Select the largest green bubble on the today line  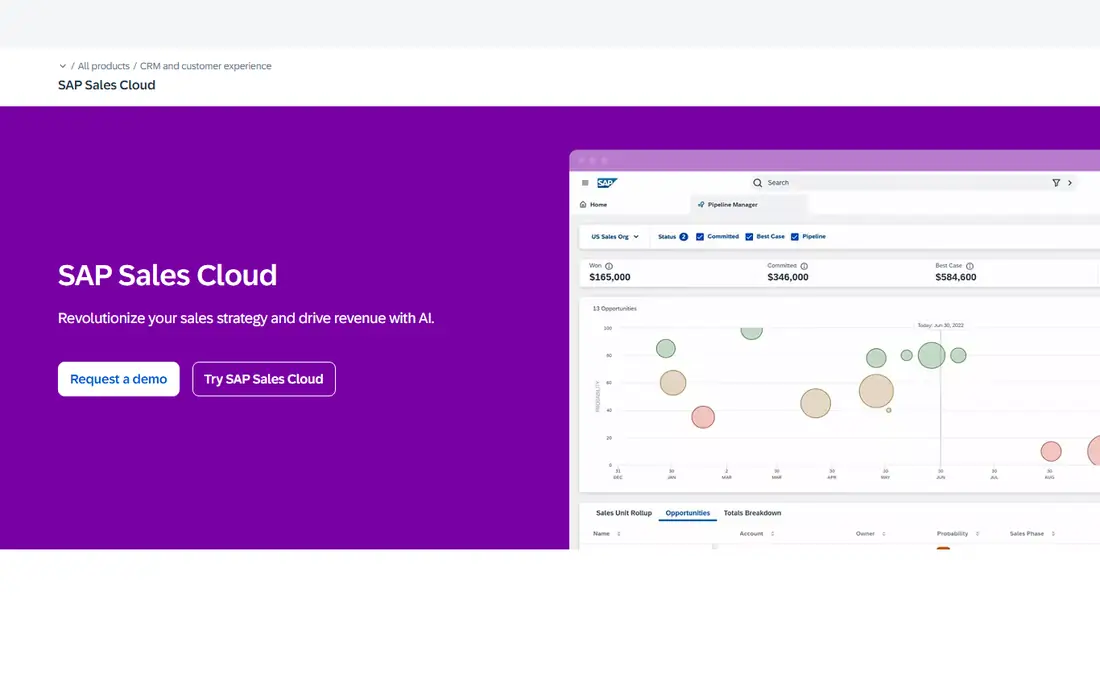[932, 356]
